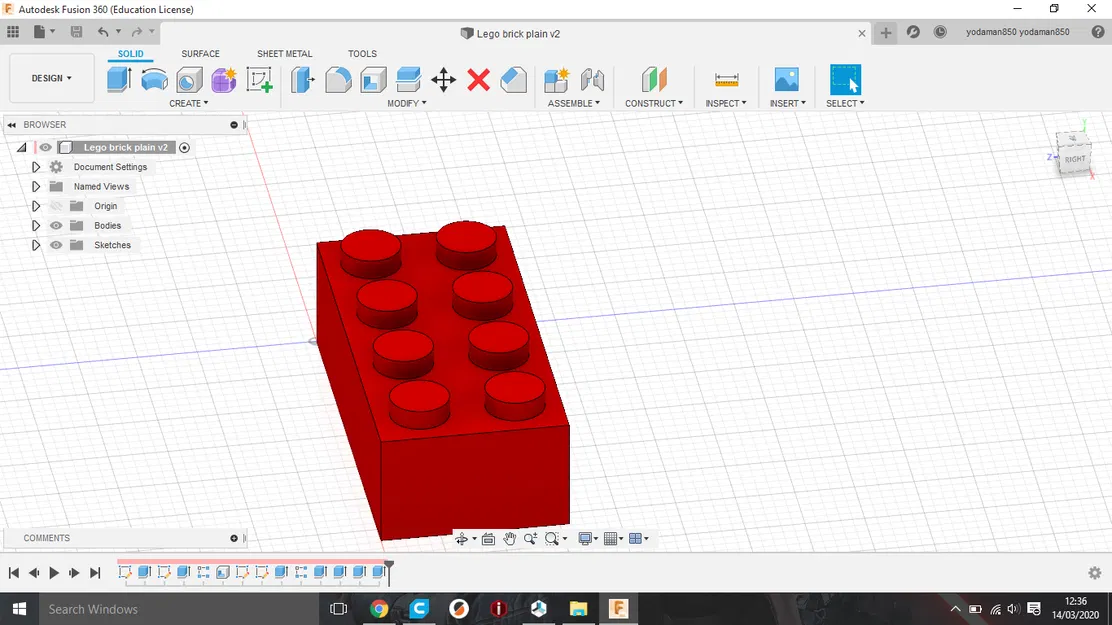Click RIGHT face on the ViewCube
The width and height of the screenshot is (1112, 625).
click(x=1075, y=158)
